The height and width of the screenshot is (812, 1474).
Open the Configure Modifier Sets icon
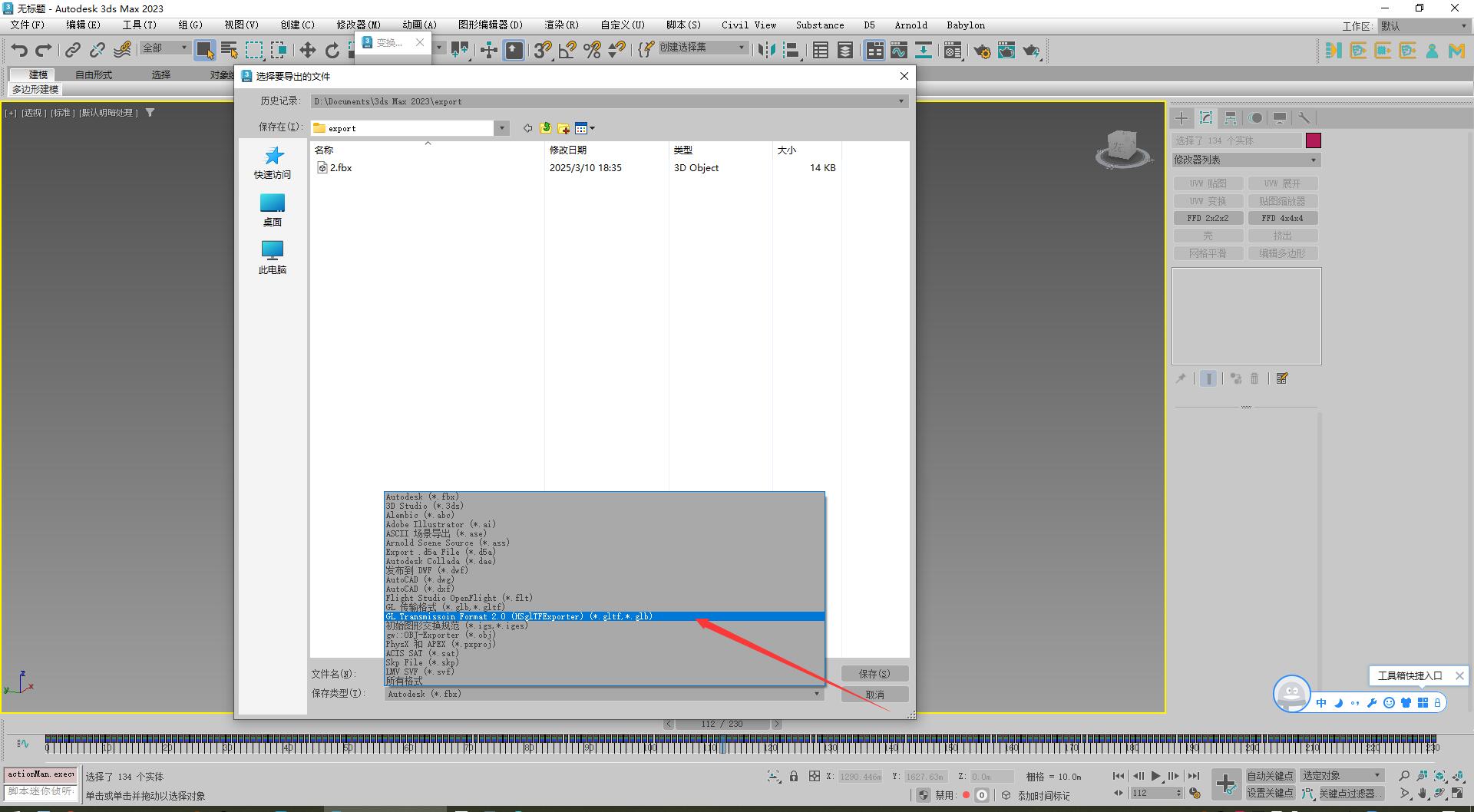point(1282,378)
